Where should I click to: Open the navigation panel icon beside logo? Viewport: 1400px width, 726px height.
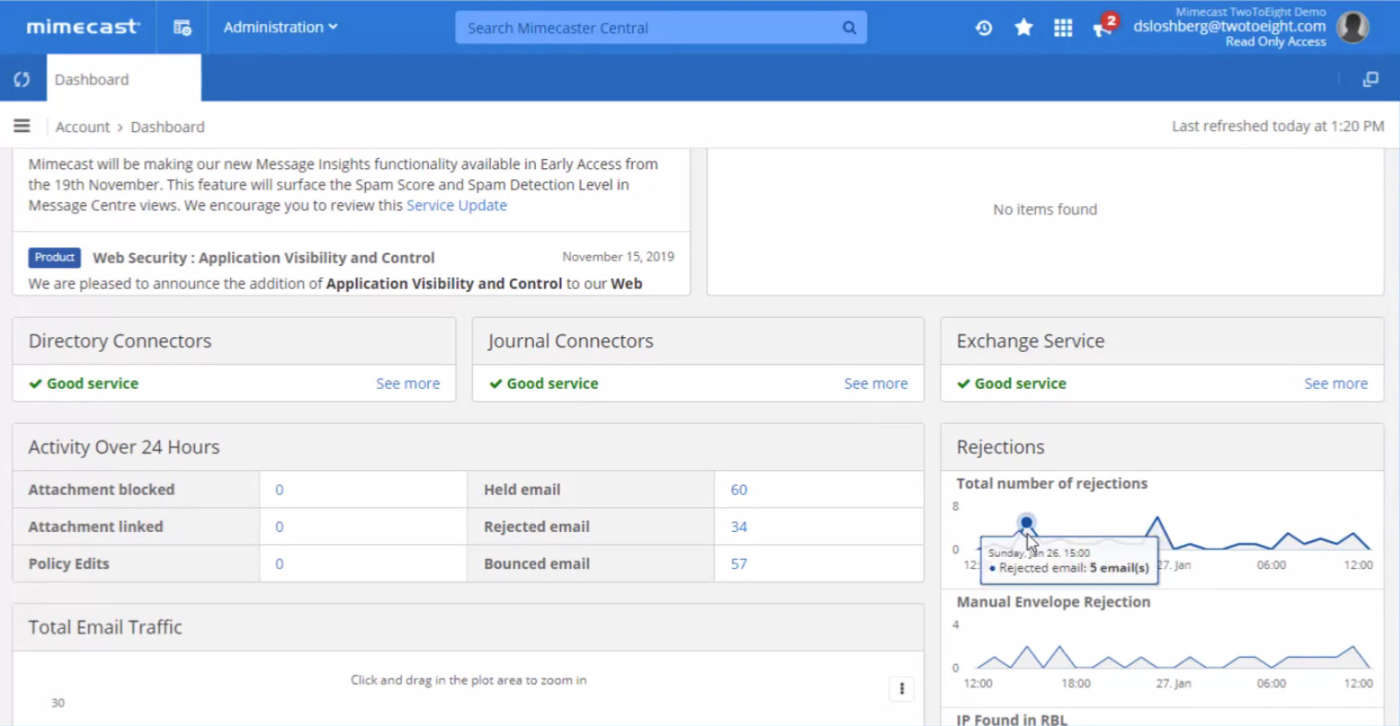click(x=182, y=28)
